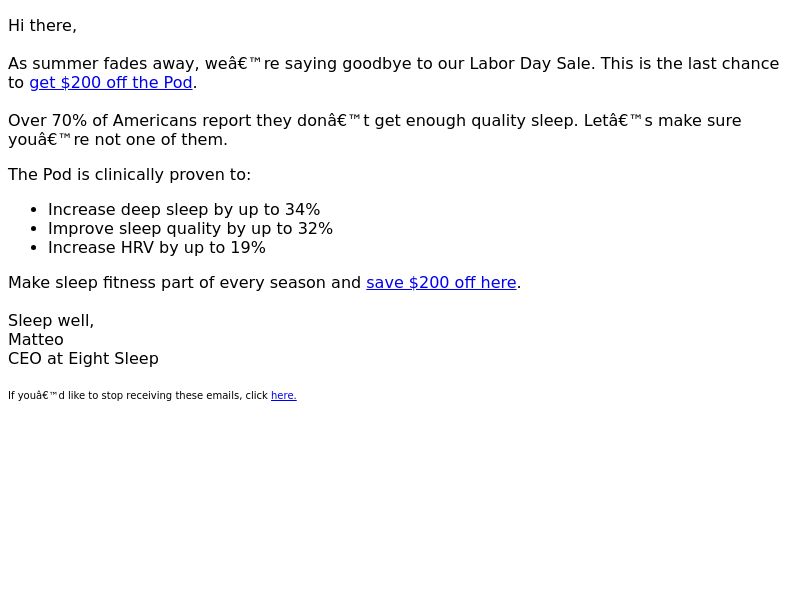Click "The Pod is clinically proven to:" line
800x600 pixels.
tap(130, 174)
